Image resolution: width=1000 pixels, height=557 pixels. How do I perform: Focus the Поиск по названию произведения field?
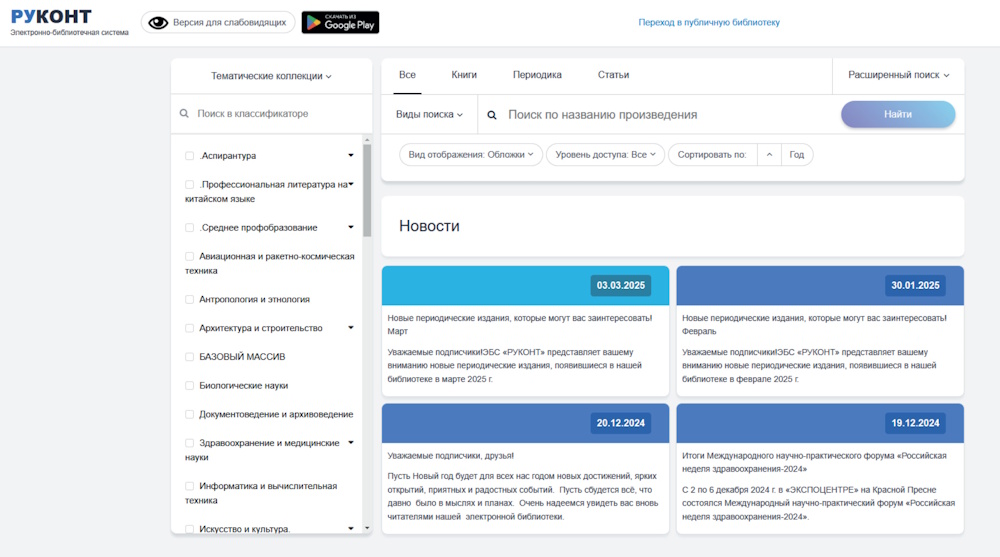660,115
